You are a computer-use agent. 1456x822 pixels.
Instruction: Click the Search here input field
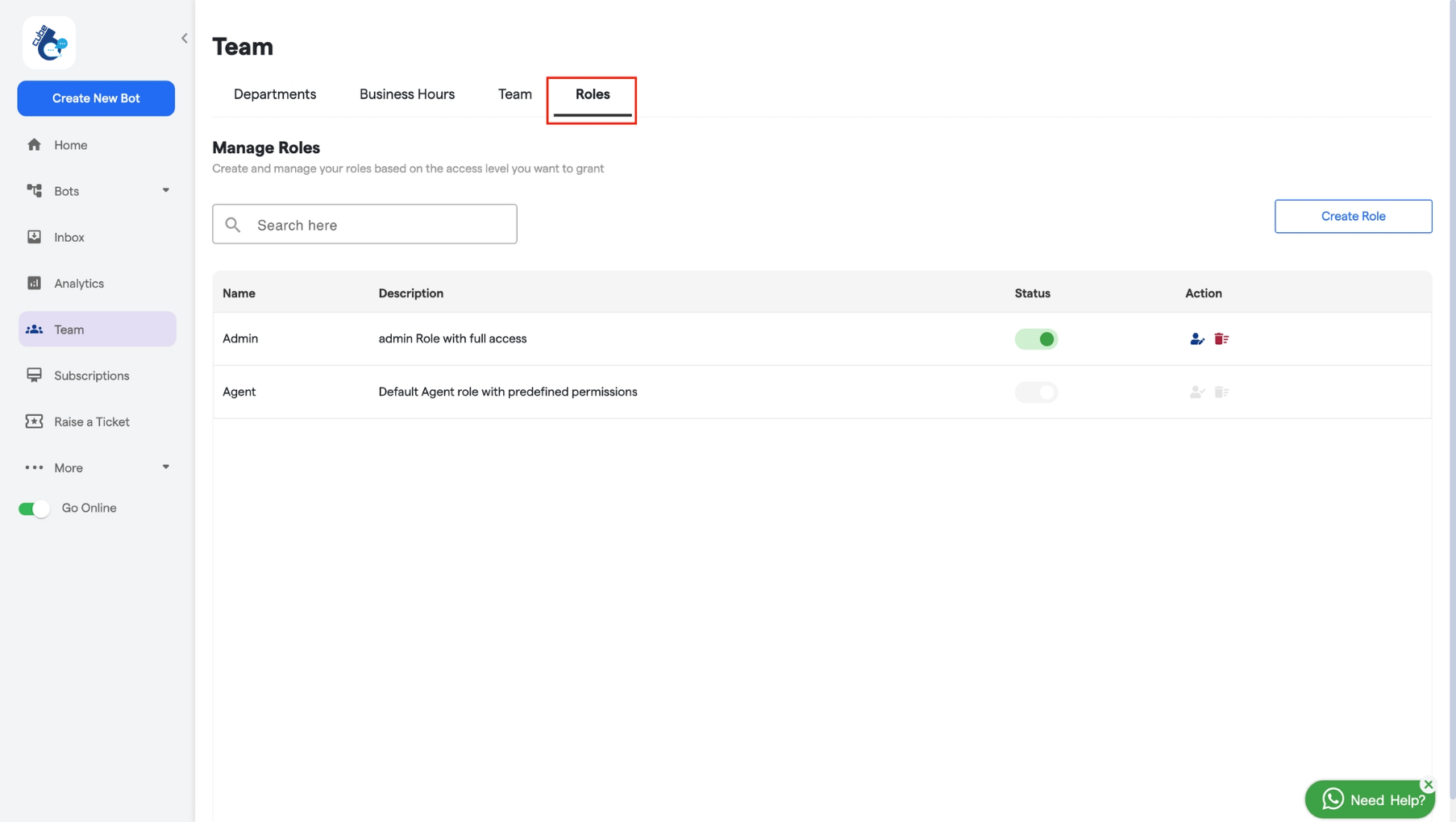coord(364,224)
